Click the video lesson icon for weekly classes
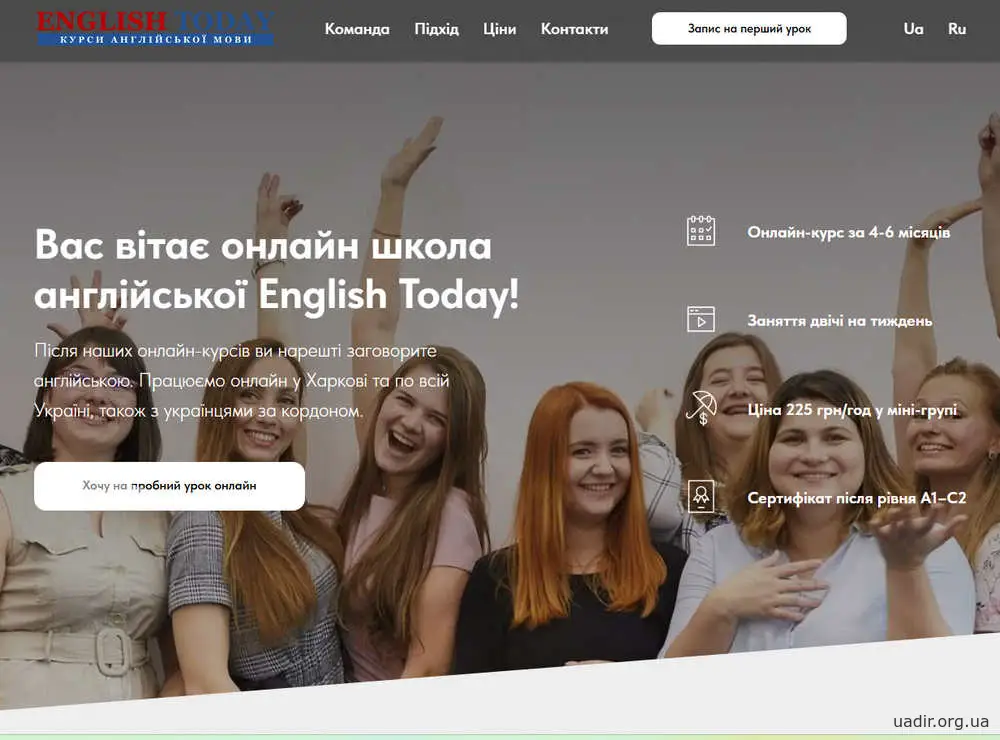The image size is (1000, 740). pos(701,318)
